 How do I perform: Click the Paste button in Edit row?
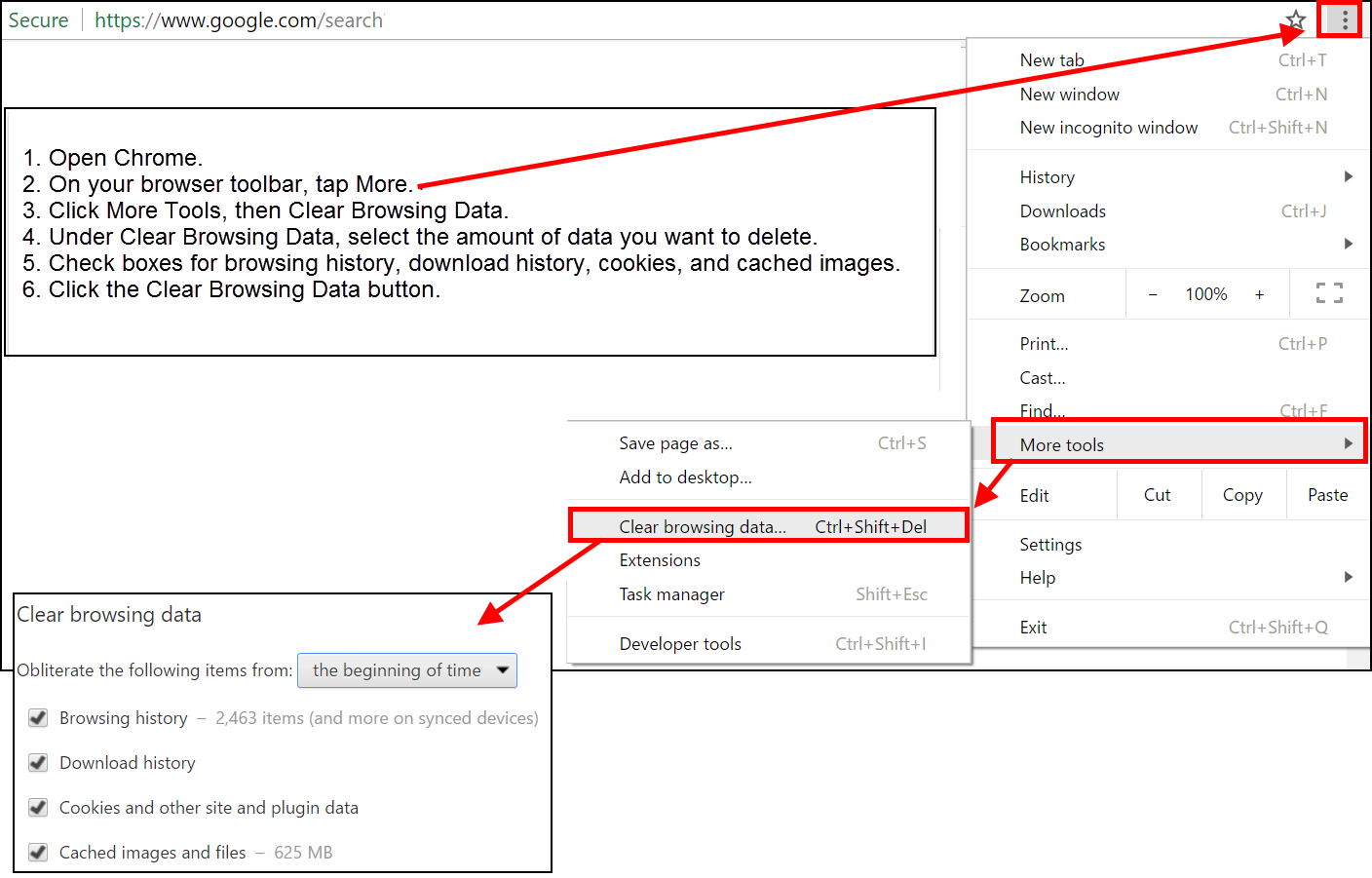pos(1327,495)
